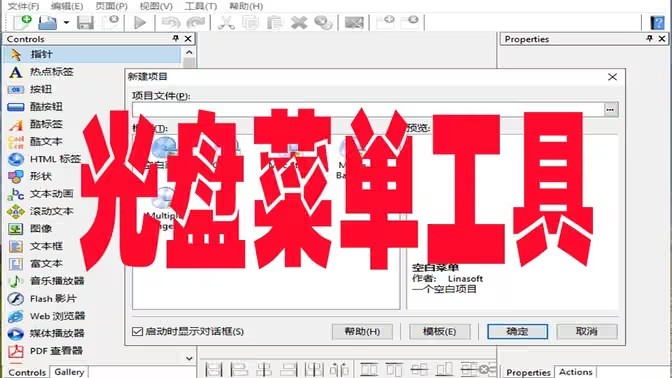Click Controls list scroll up arrow

(x=189, y=52)
